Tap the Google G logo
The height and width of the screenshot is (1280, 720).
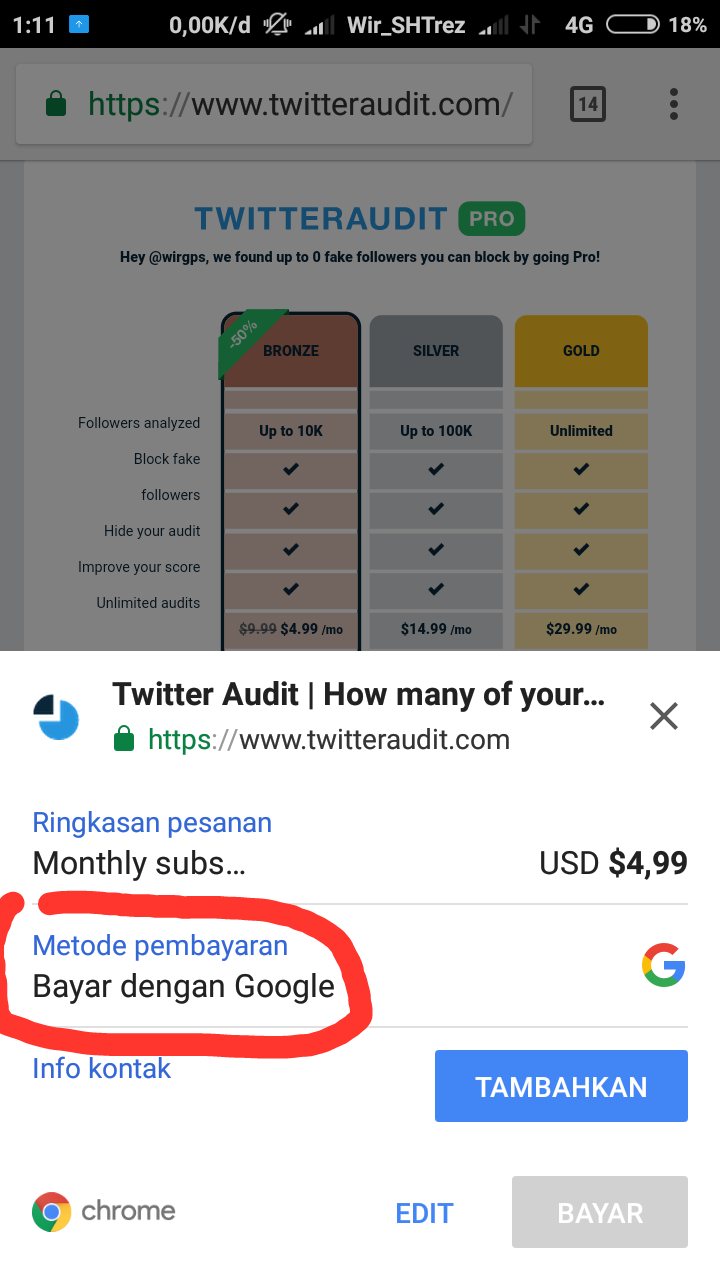[x=664, y=966]
